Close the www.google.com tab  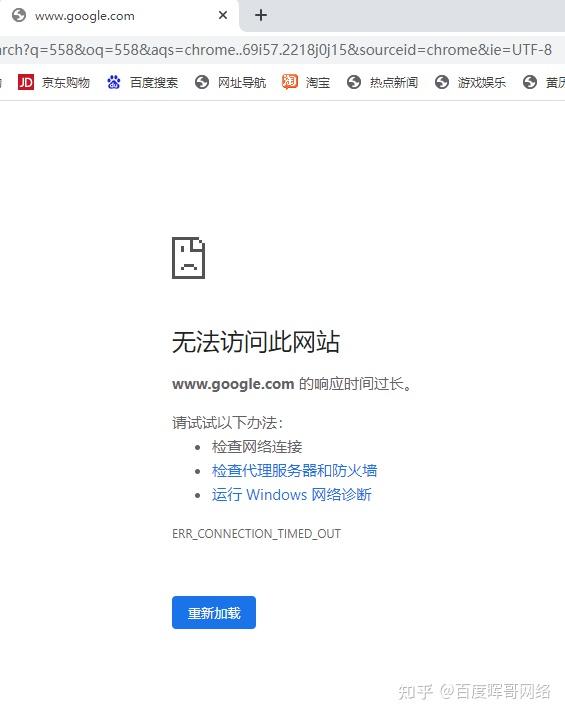[223, 16]
